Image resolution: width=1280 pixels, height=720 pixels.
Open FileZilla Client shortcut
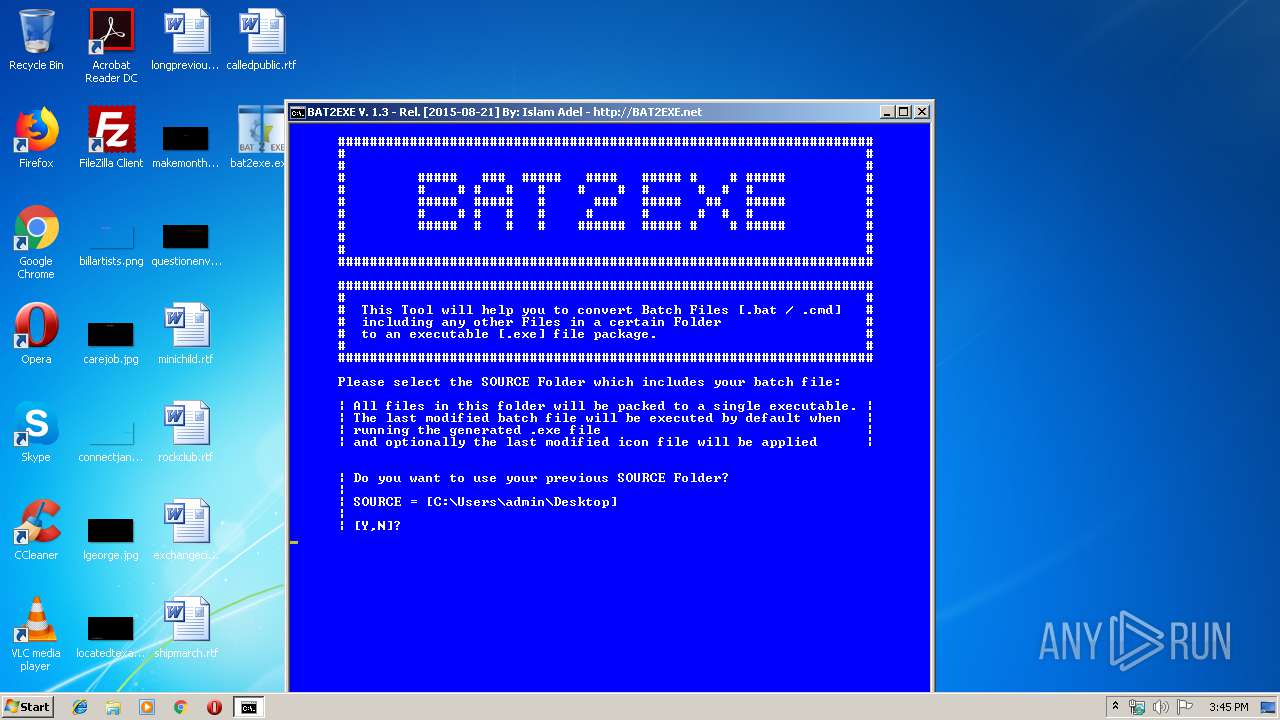[x=111, y=138]
